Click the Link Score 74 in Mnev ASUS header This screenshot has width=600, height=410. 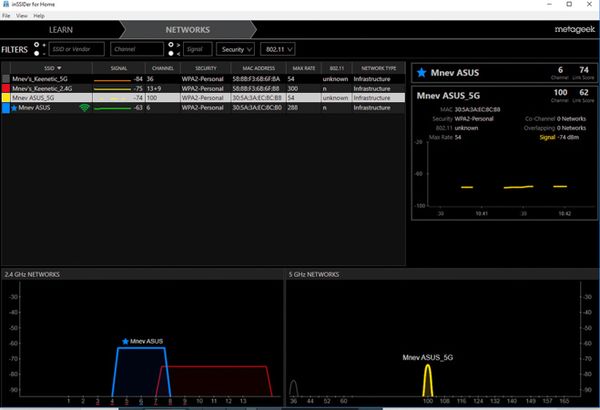click(584, 70)
